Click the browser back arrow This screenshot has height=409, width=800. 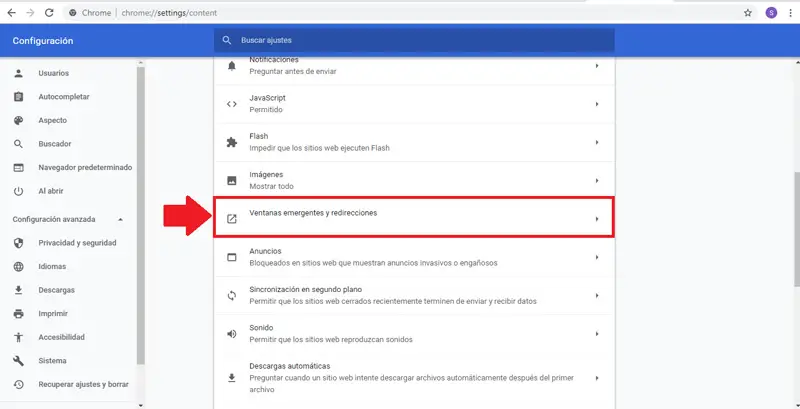coord(11,13)
